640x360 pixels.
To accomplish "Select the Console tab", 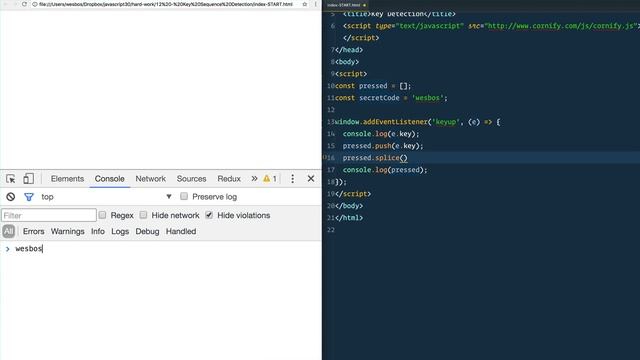I will pyautogui.click(x=109, y=179).
